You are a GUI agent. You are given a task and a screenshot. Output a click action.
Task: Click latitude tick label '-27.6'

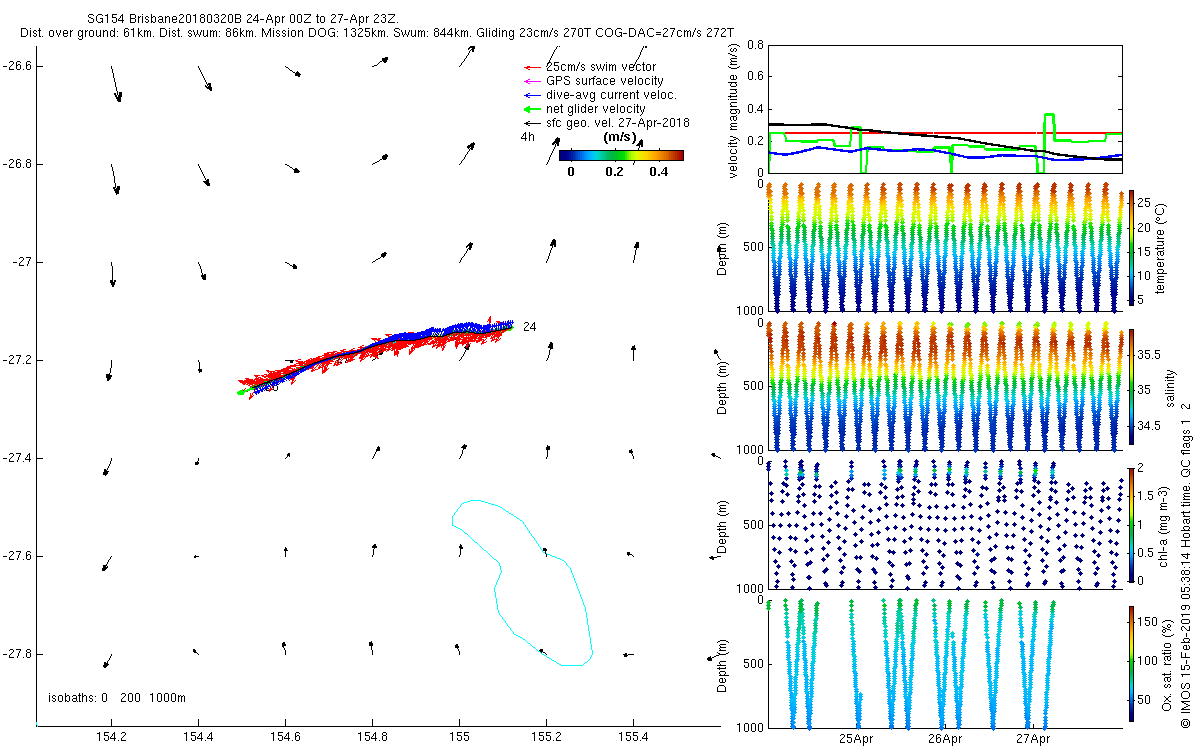[17, 556]
